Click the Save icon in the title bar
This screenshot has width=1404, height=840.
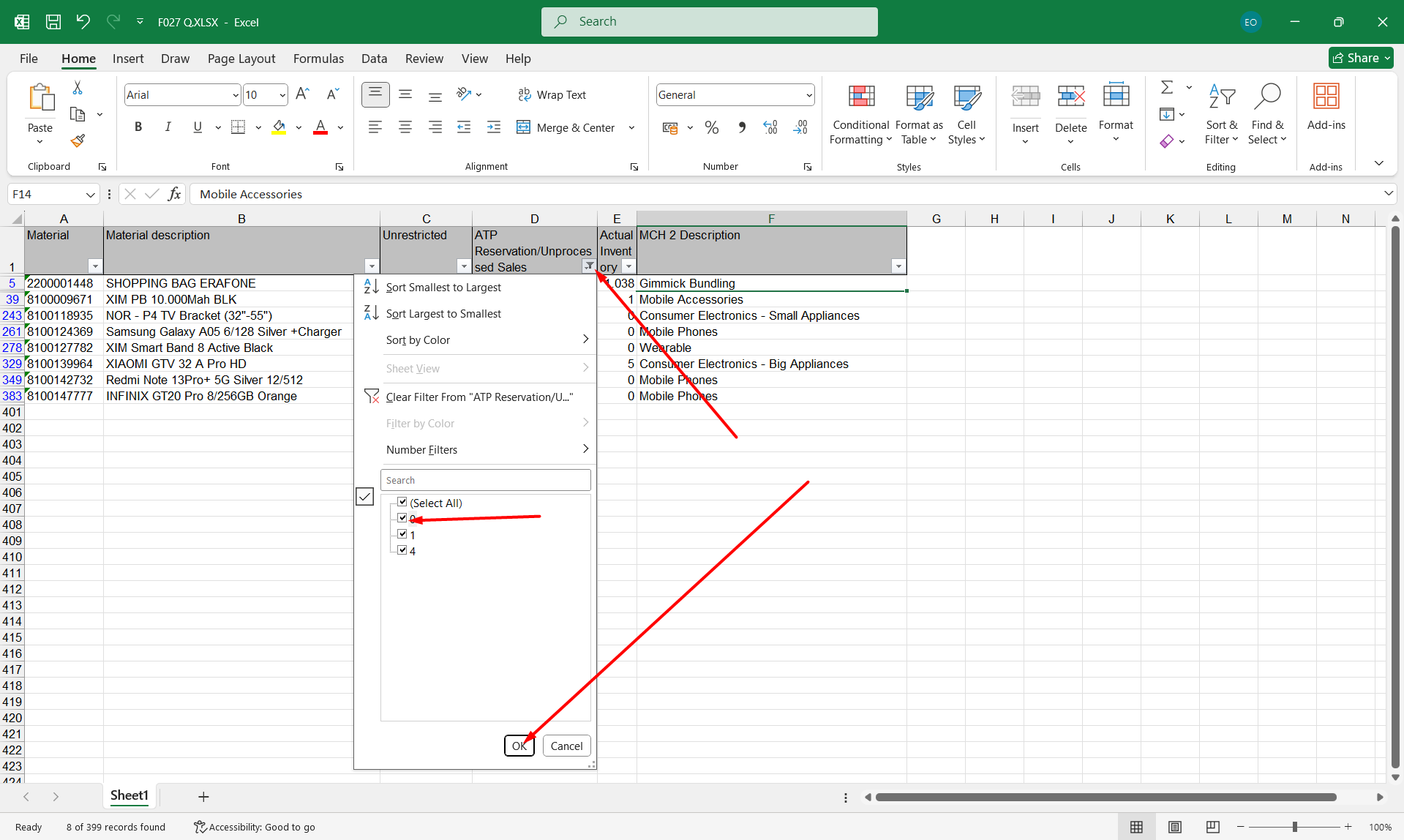pos(53,22)
